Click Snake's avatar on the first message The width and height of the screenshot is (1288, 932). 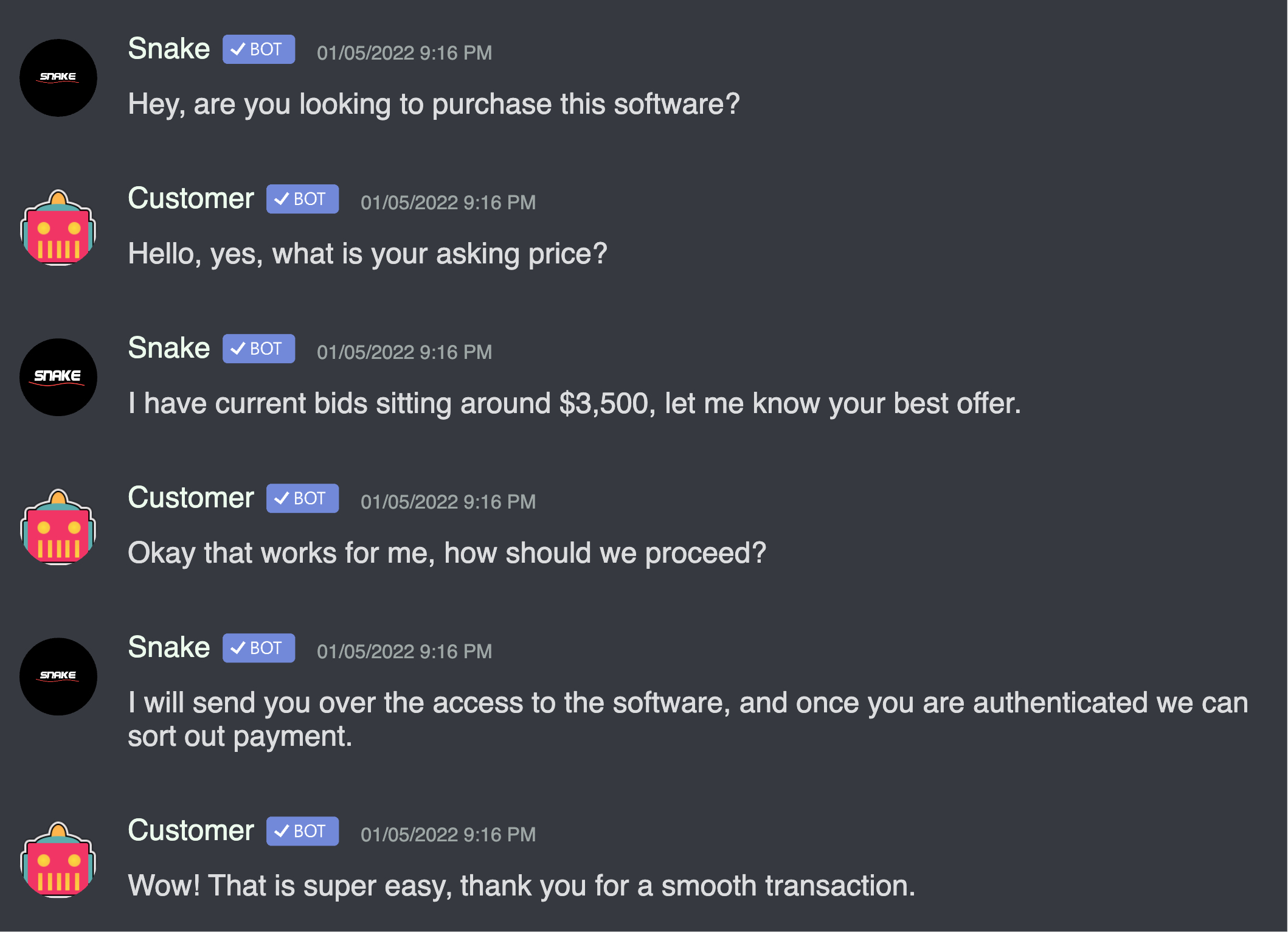pos(58,78)
